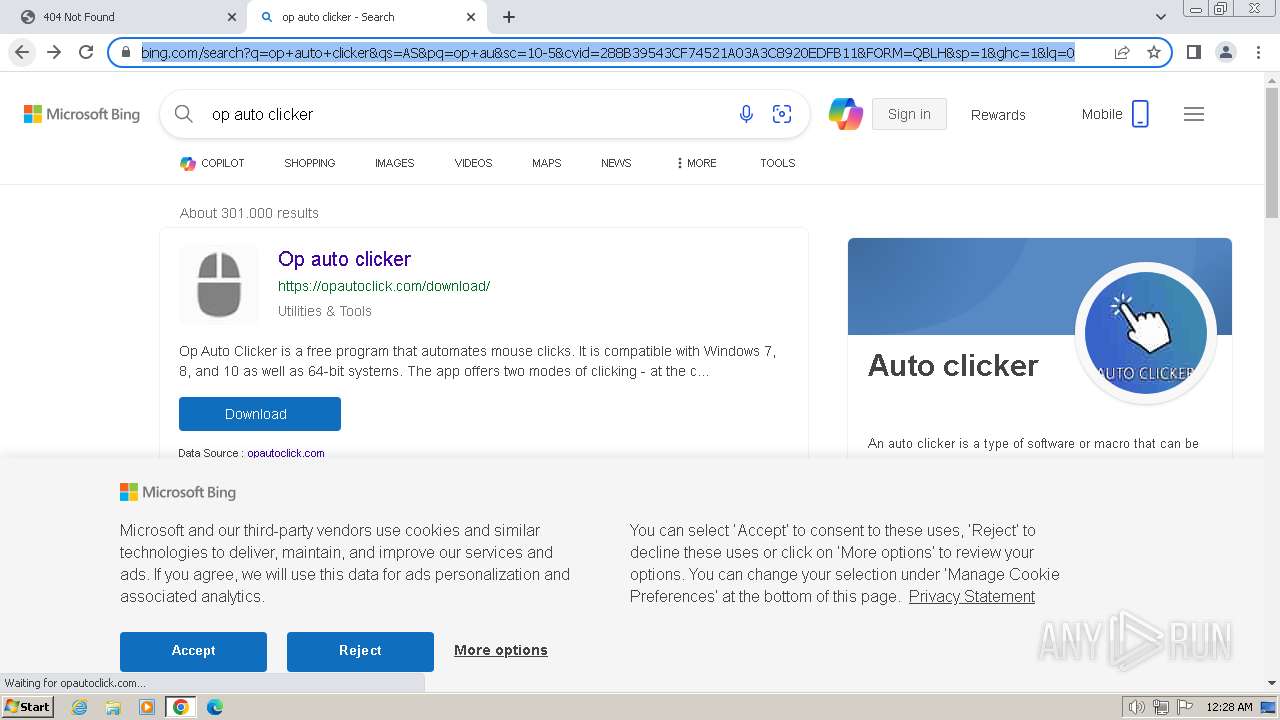The width and height of the screenshot is (1280, 720).
Task: Open Mobile phone icon link
Action: [1115, 114]
